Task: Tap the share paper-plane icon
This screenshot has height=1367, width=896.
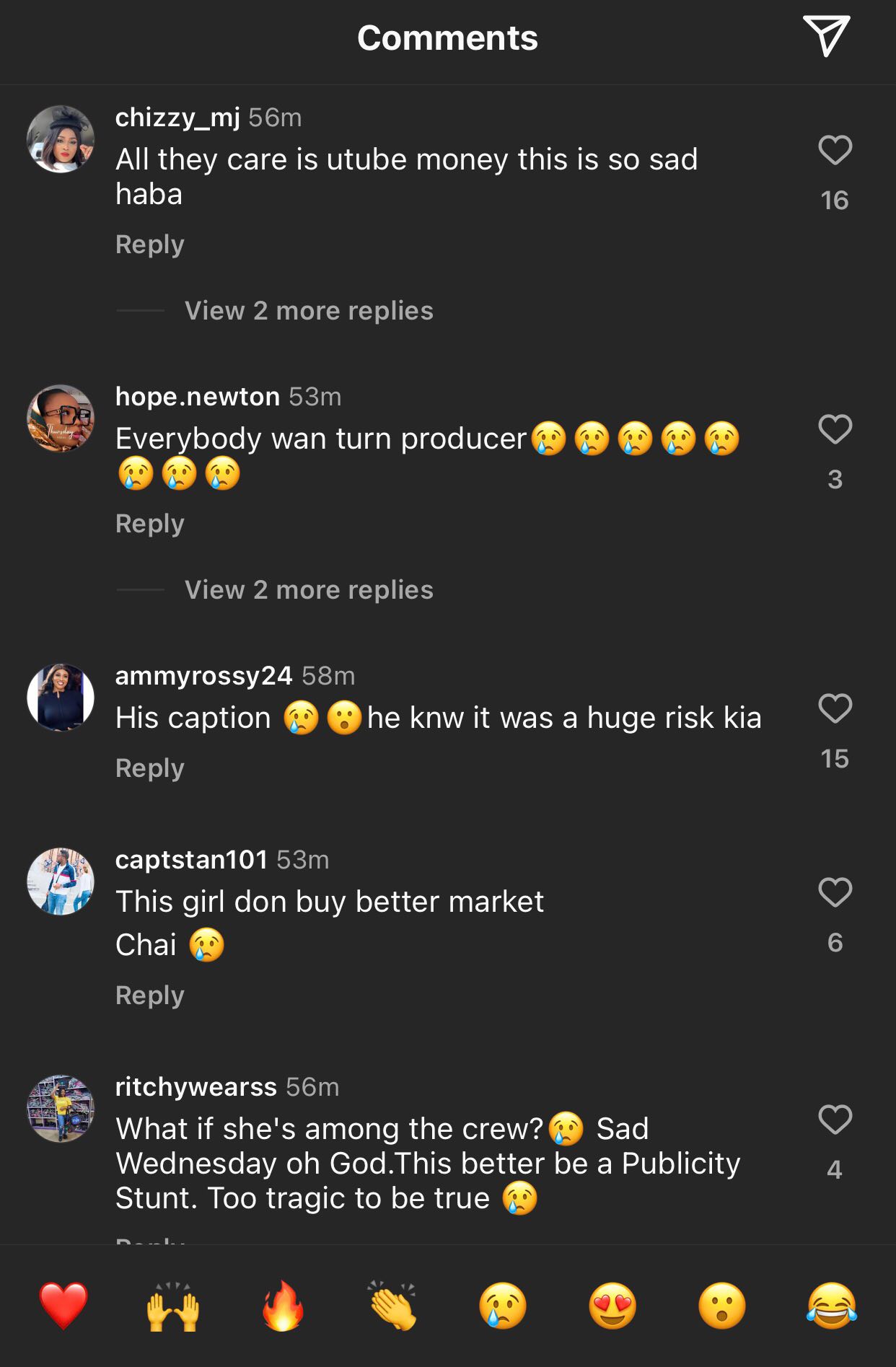Action: point(826,36)
